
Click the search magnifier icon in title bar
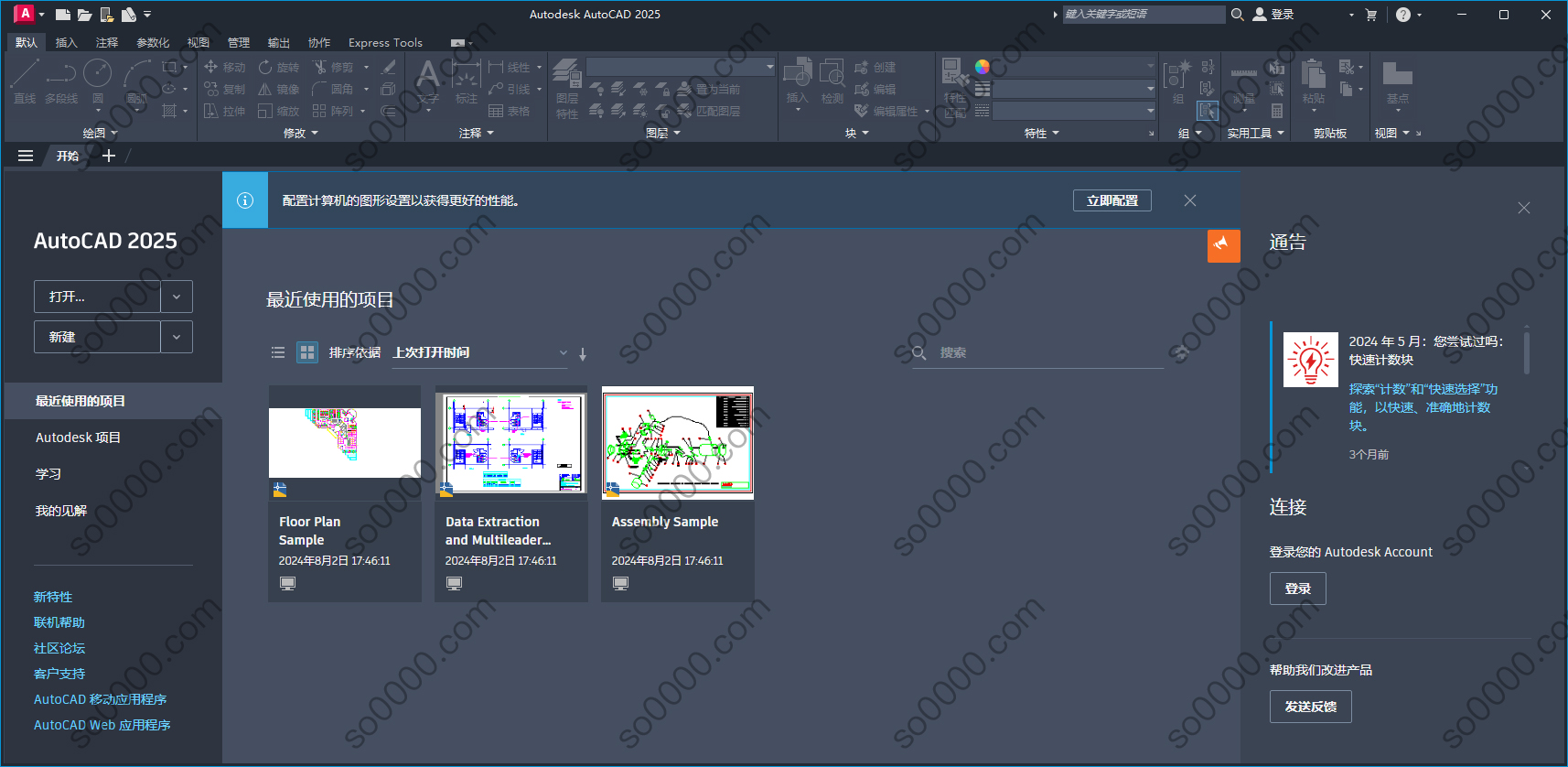tap(1237, 15)
